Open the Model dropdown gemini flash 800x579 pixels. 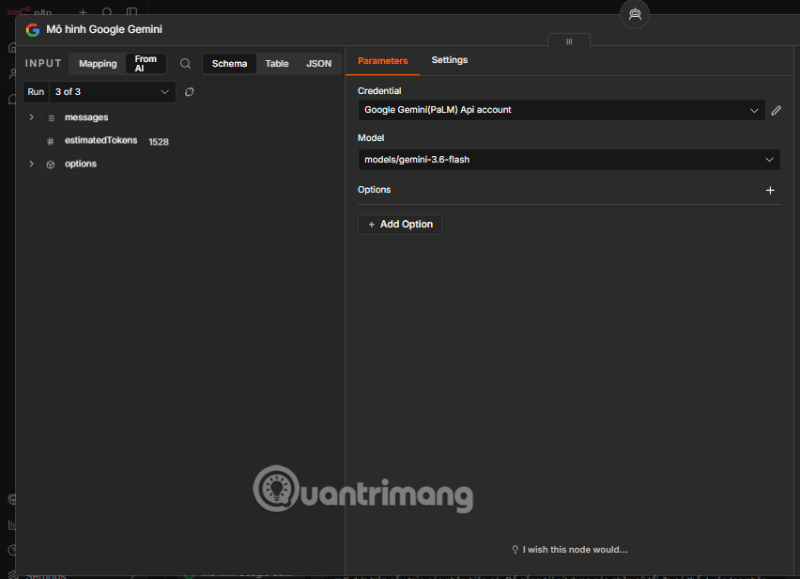click(x=569, y=160)
